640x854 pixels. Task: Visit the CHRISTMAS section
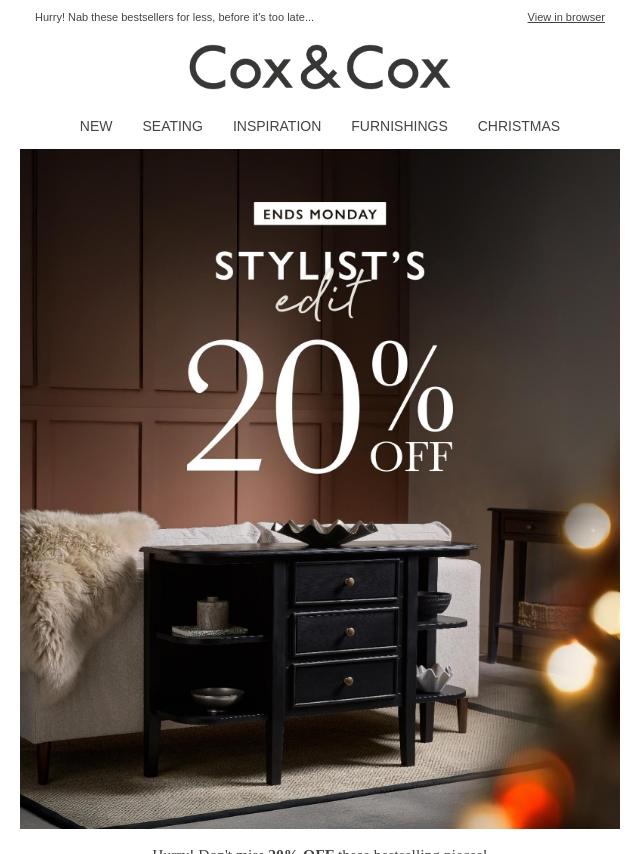(x=519, y=126)
